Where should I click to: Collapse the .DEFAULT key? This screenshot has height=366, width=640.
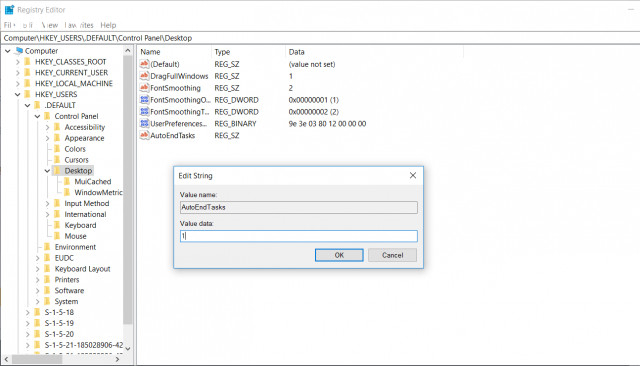click(x=27, y=105)
